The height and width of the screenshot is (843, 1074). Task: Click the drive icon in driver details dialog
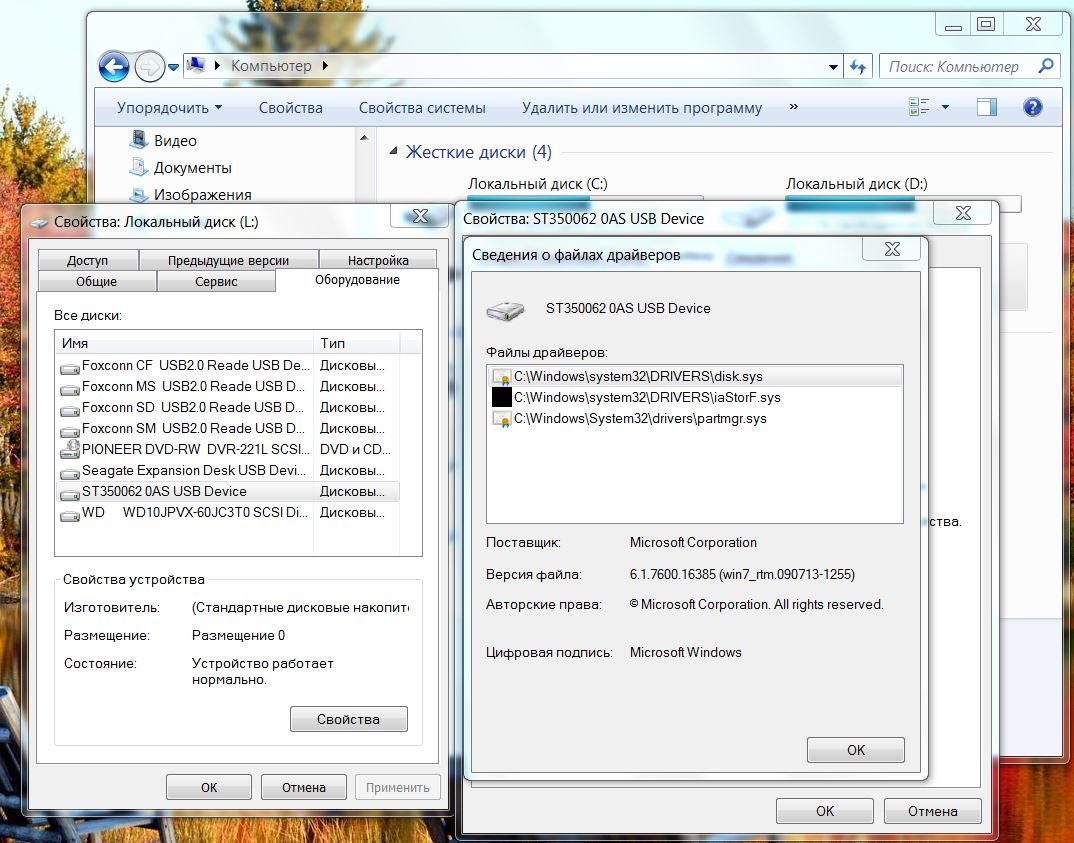505,311
